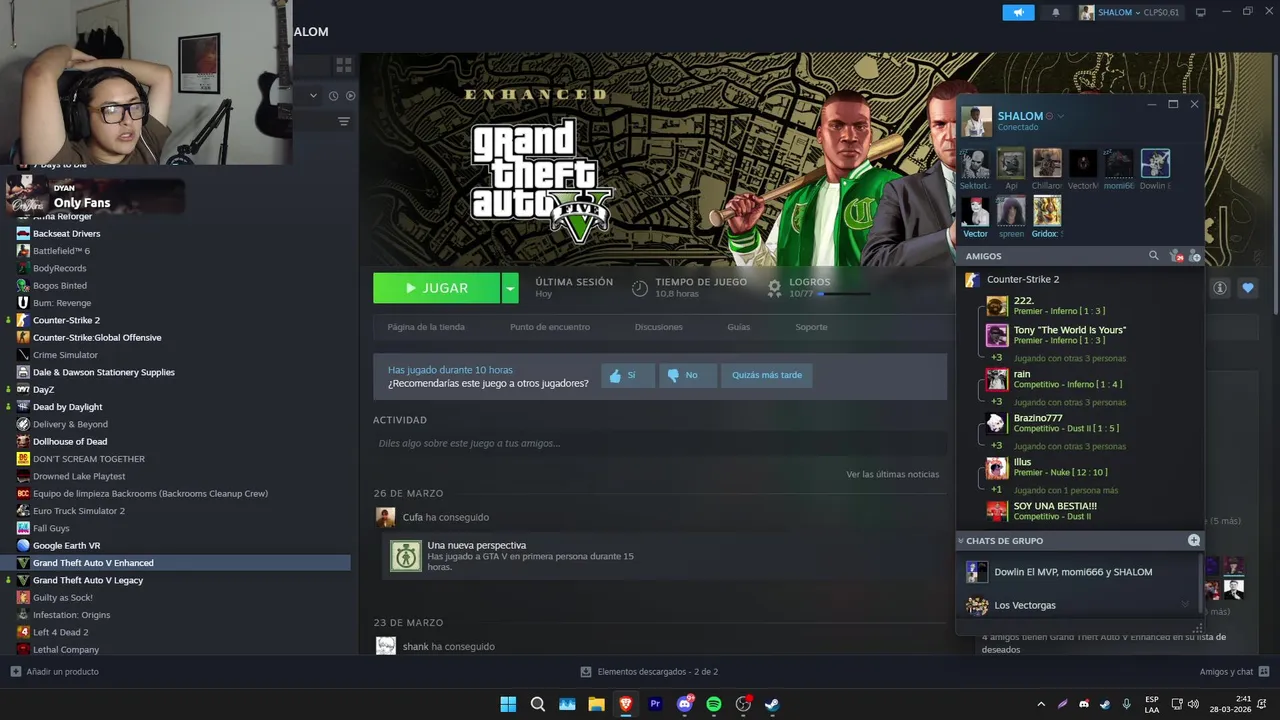Click the No thumbs-down button
The height and width of the screenshot is (720, 1280).
(688, 375)
